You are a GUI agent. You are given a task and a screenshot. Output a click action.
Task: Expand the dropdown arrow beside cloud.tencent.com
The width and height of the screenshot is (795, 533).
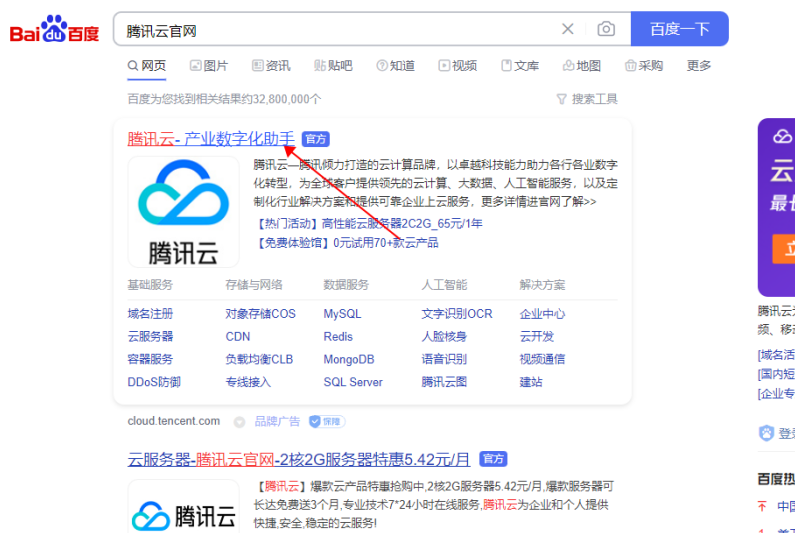point(239,422)
